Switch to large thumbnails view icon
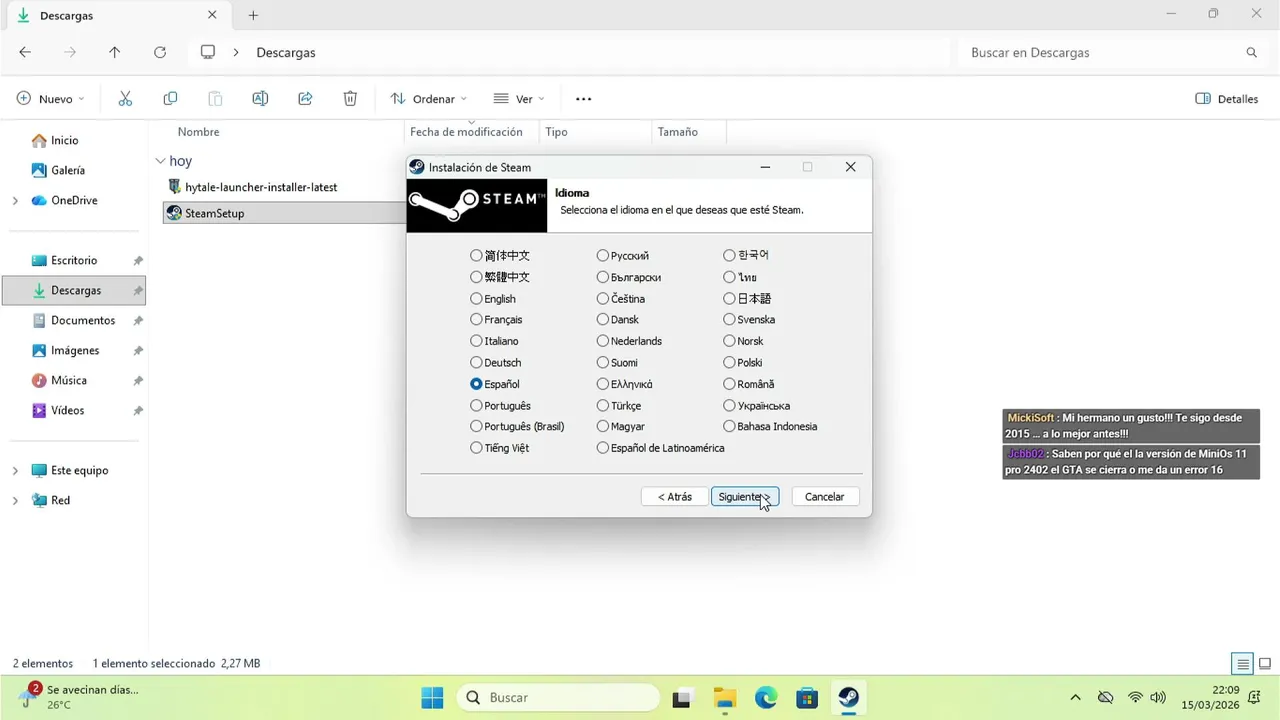Viewport: 1280px width, 720px height. (1265, 664)
